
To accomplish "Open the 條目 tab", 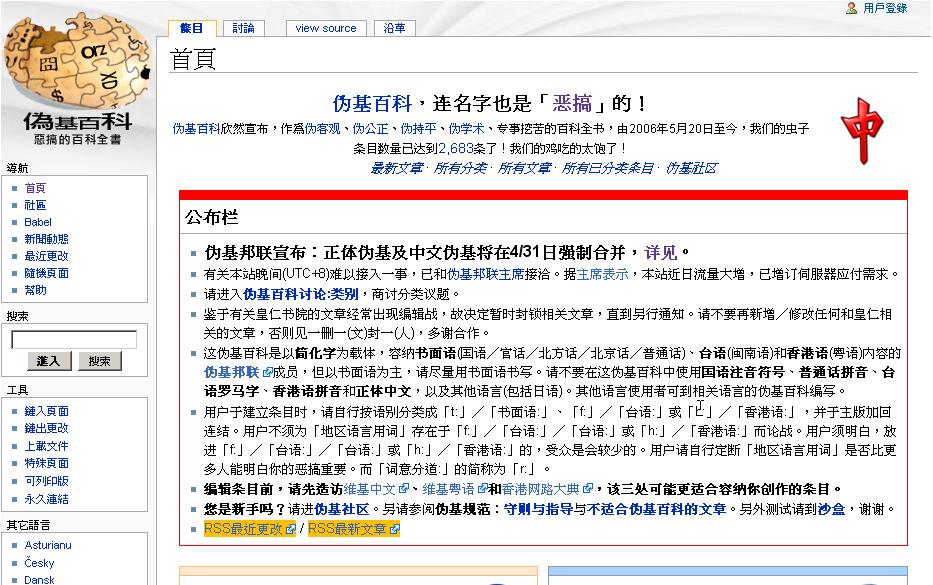I will 191,28.
